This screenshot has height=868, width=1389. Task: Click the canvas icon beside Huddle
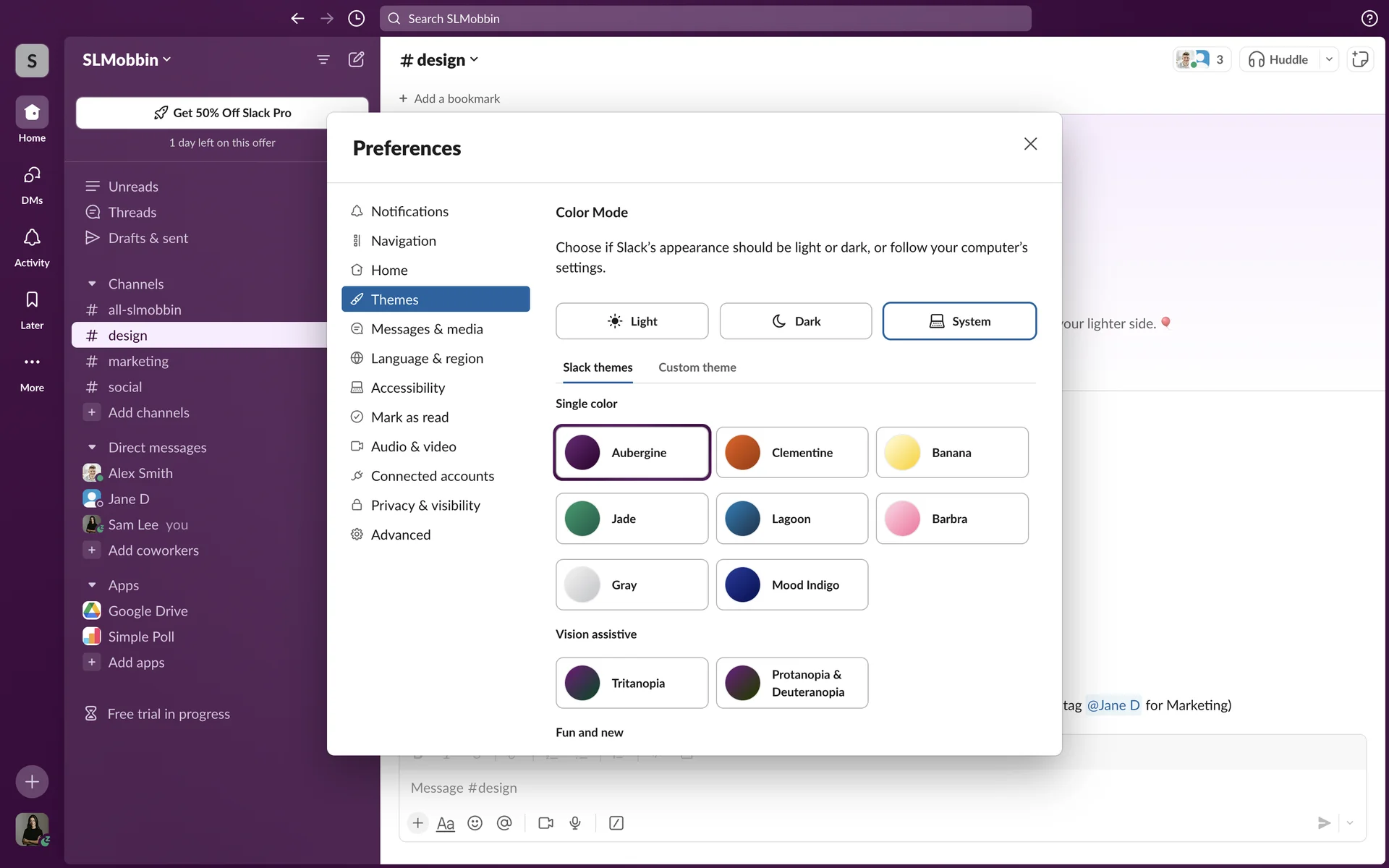(x=1360, y=59)
